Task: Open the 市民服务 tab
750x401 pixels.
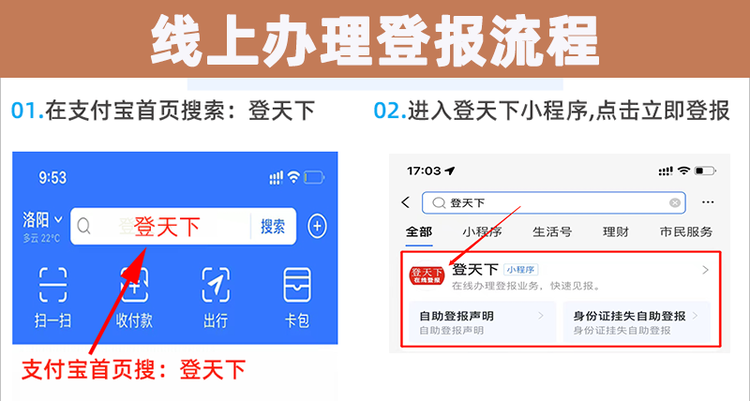Action: click(x=686, y=232)
